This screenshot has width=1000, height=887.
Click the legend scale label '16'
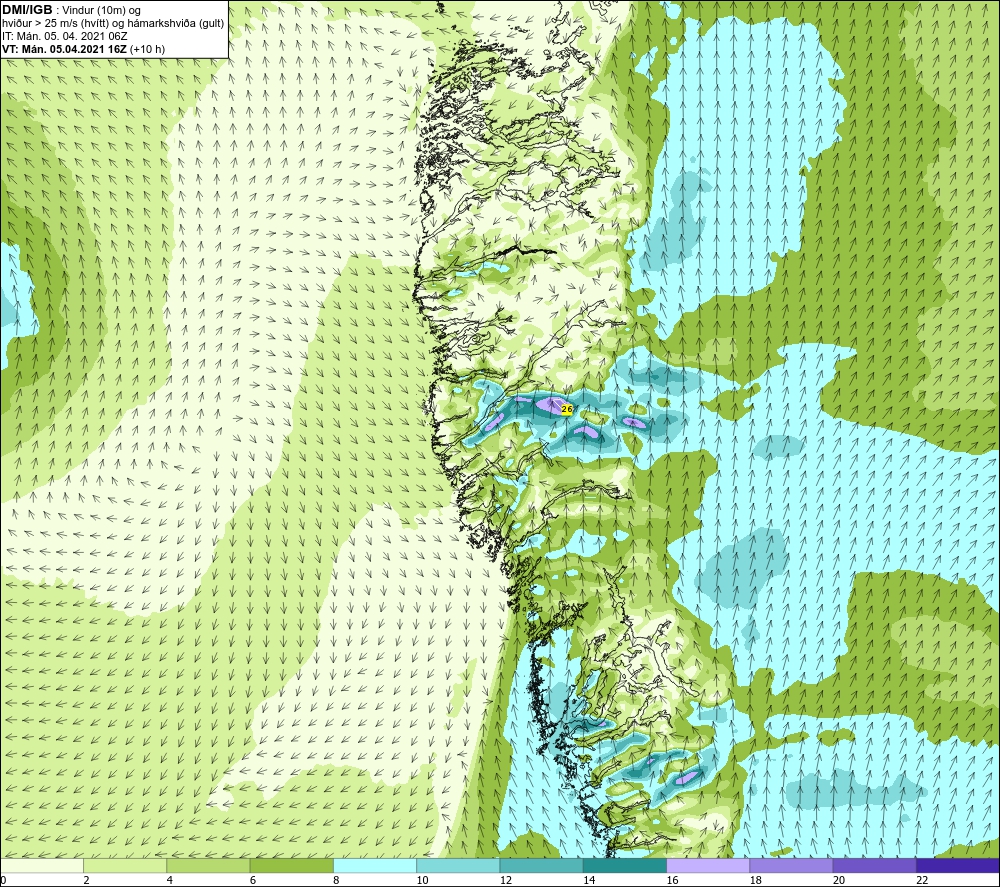[x=672, y=880]
